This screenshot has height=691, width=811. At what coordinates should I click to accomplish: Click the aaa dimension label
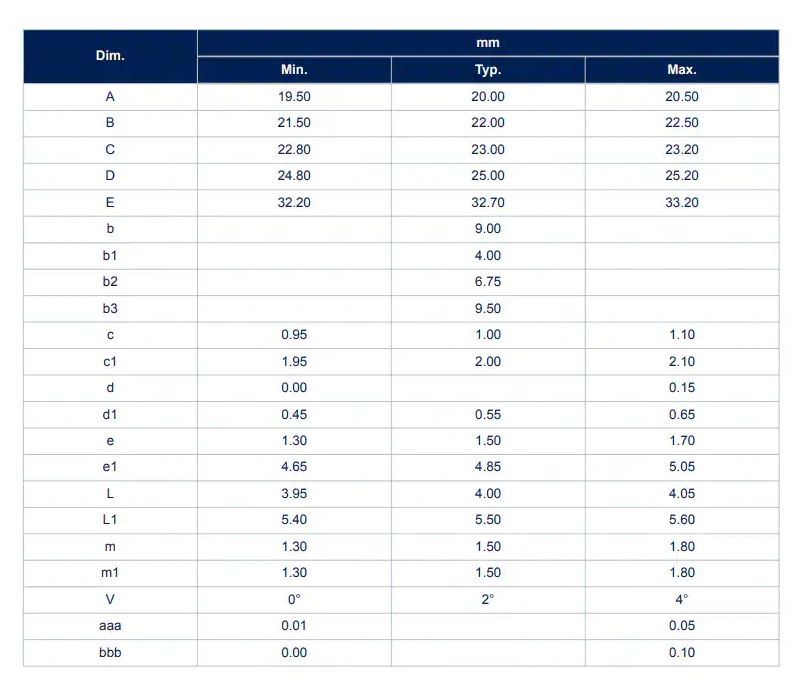tap(110, 626)
